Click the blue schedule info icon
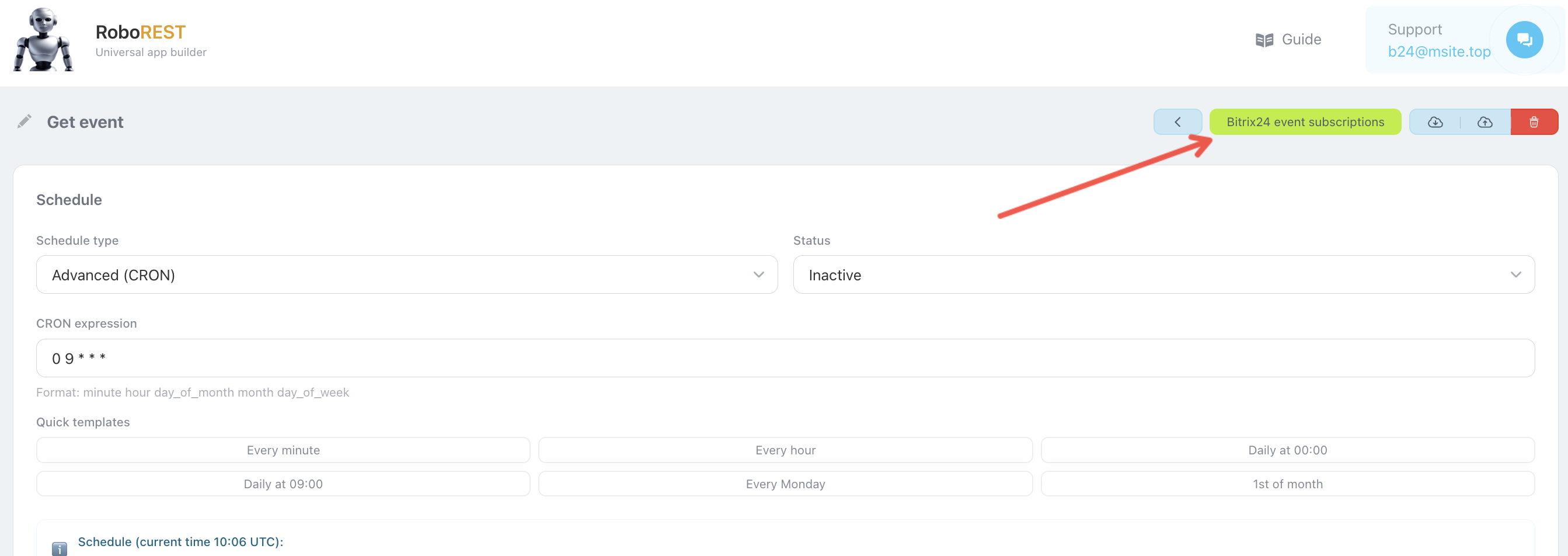This screenshot has width=1568, height=556. click(x=59, y=548)
